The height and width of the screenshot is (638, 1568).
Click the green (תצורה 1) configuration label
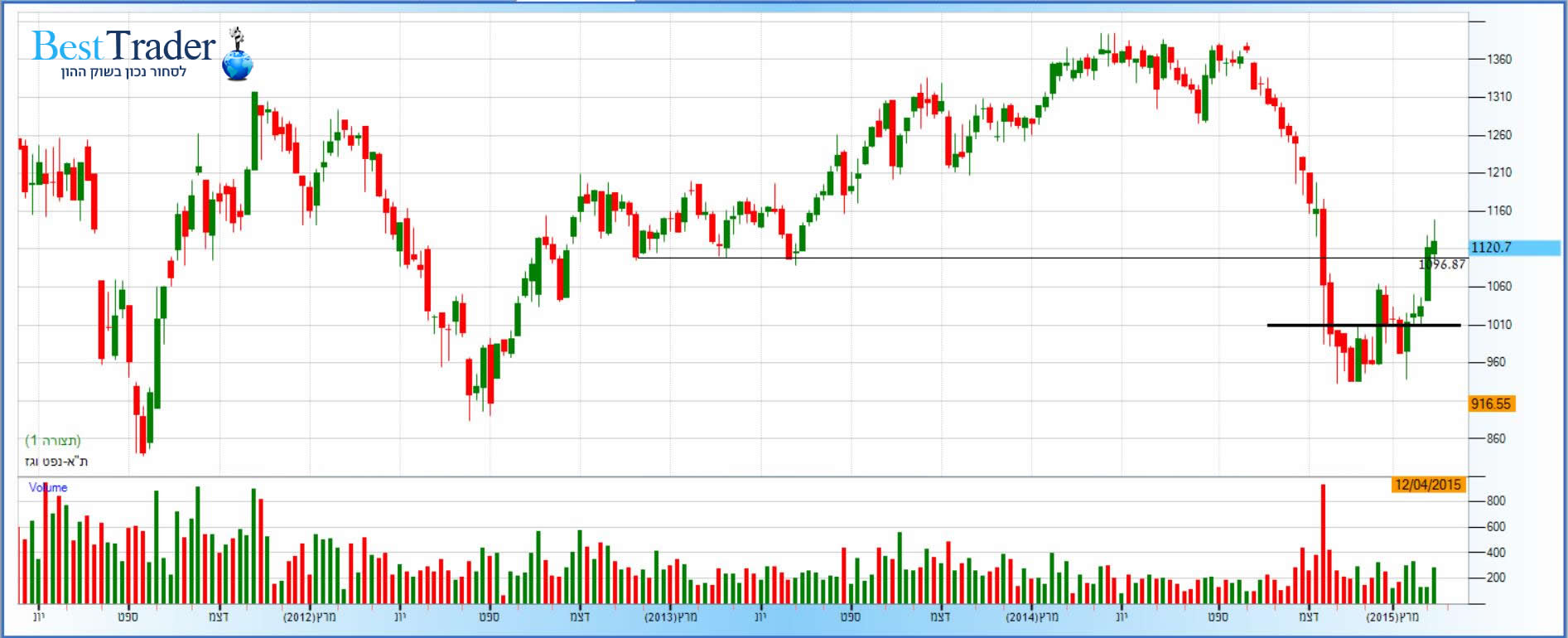tap(53, 440)
